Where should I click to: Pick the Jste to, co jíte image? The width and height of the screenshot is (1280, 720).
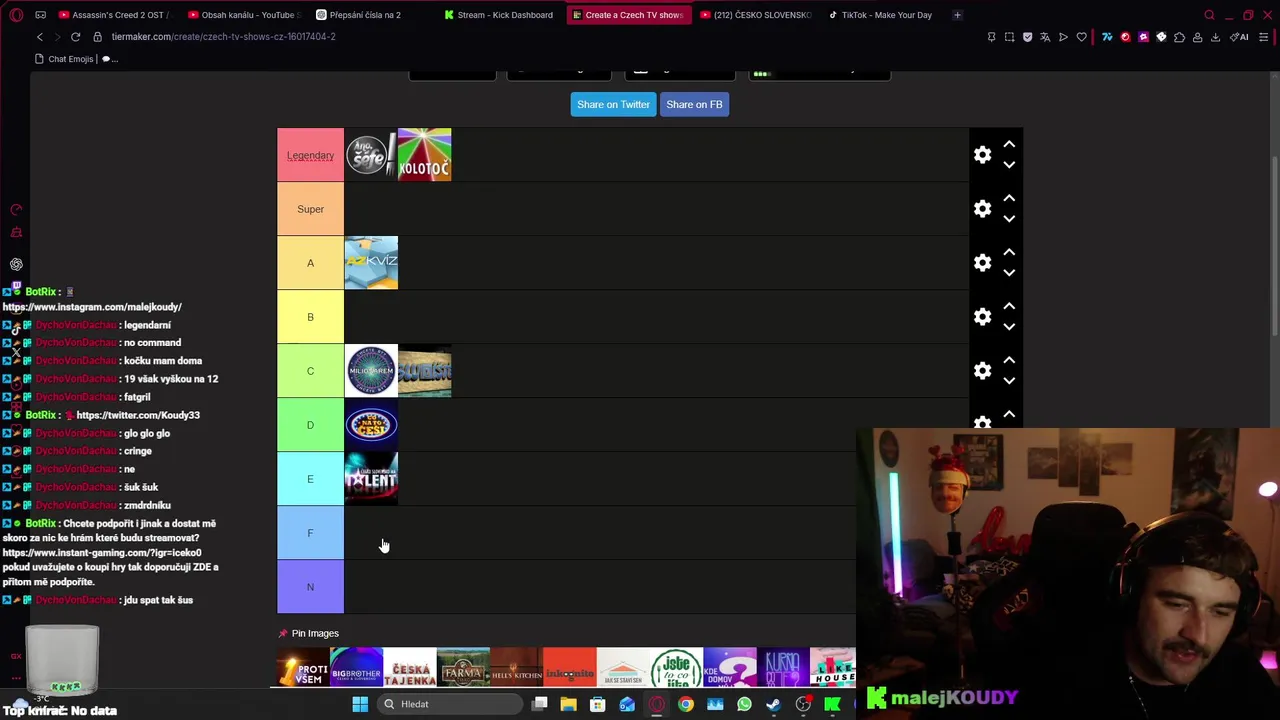677,667
